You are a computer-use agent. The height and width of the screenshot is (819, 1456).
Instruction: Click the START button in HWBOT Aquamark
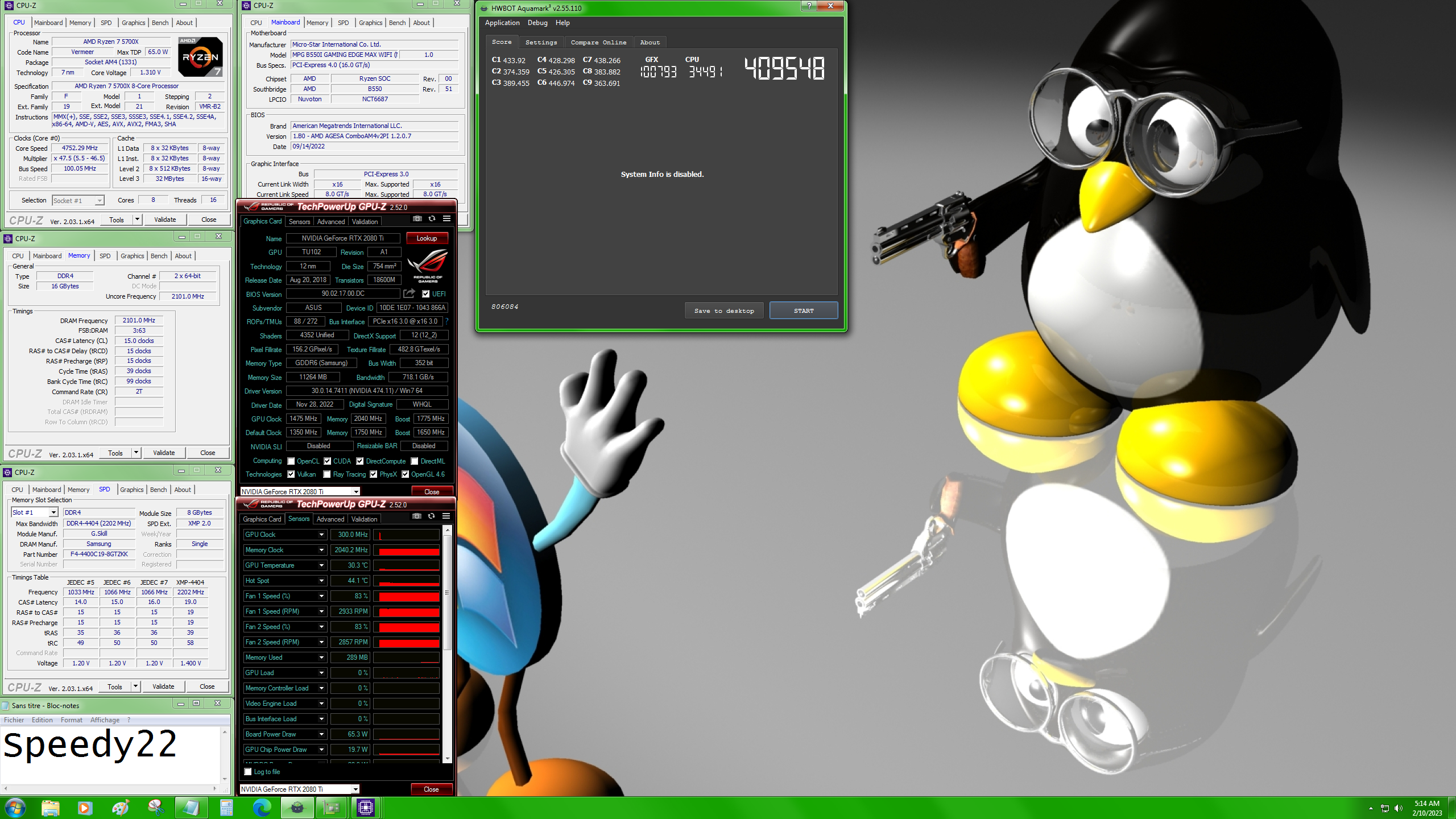[804, 311]
